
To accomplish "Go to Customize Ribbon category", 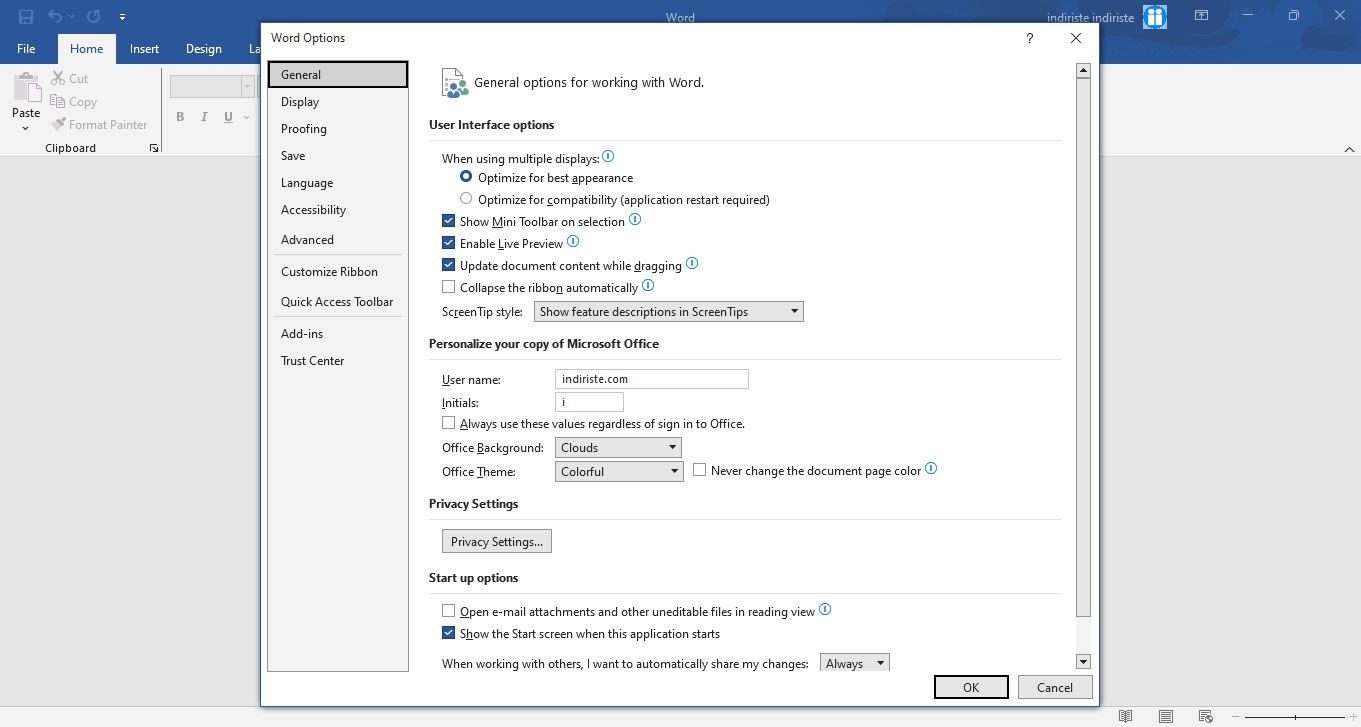I will [x=338, y=271].
